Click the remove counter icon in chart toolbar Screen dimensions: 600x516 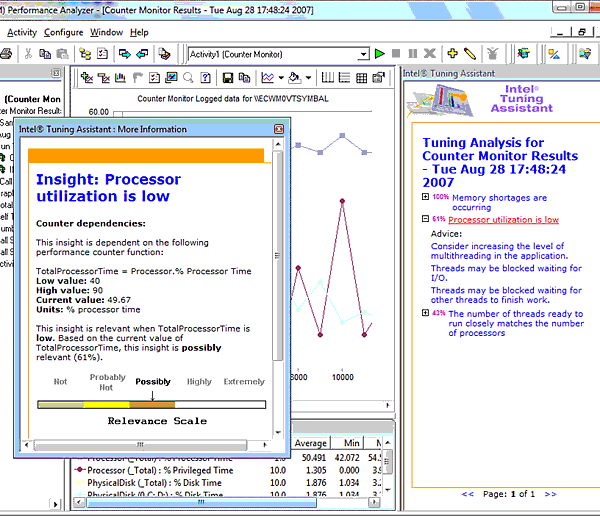(104, 78)
